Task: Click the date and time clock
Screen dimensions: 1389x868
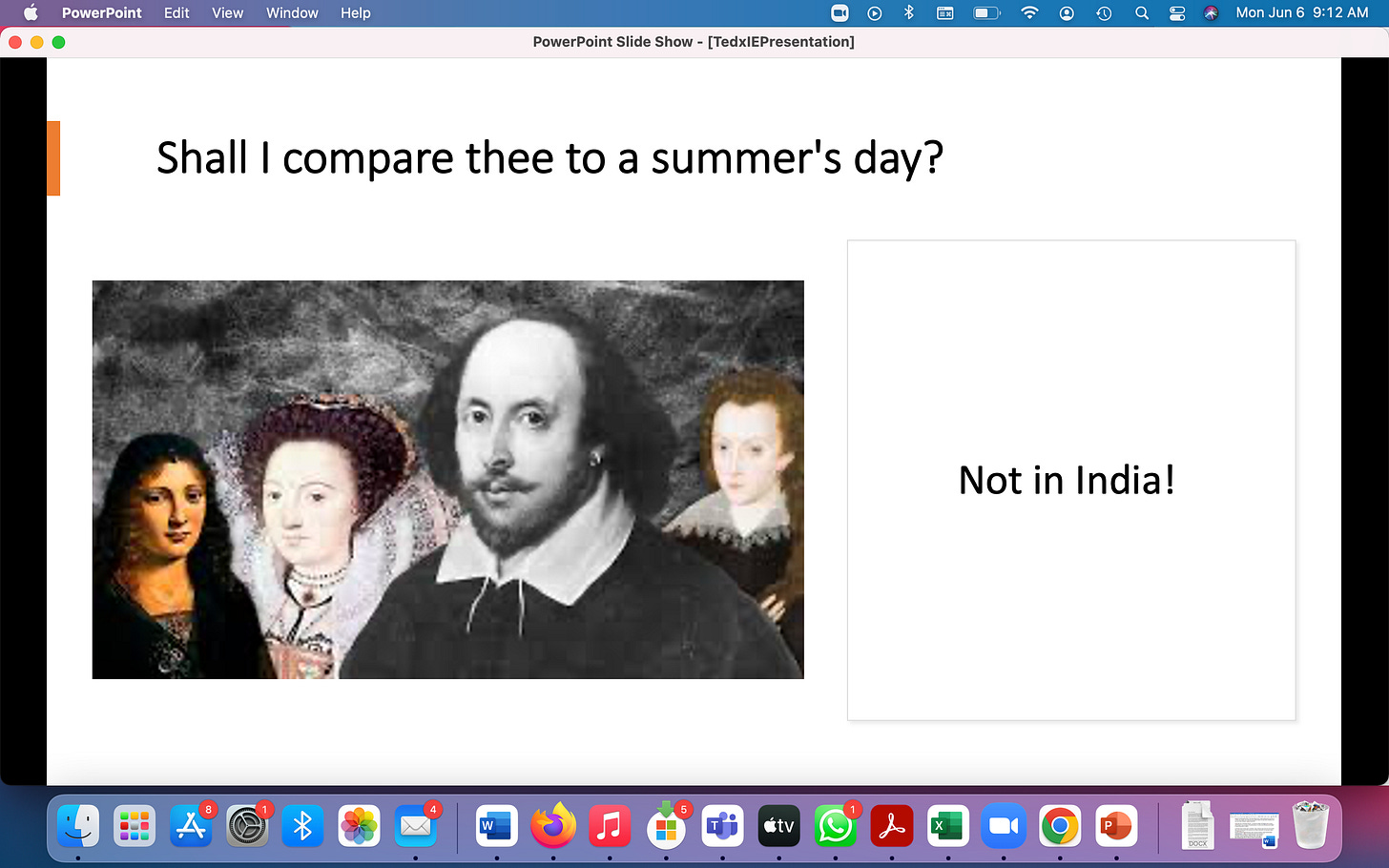Action: (x=1302, y=12)
